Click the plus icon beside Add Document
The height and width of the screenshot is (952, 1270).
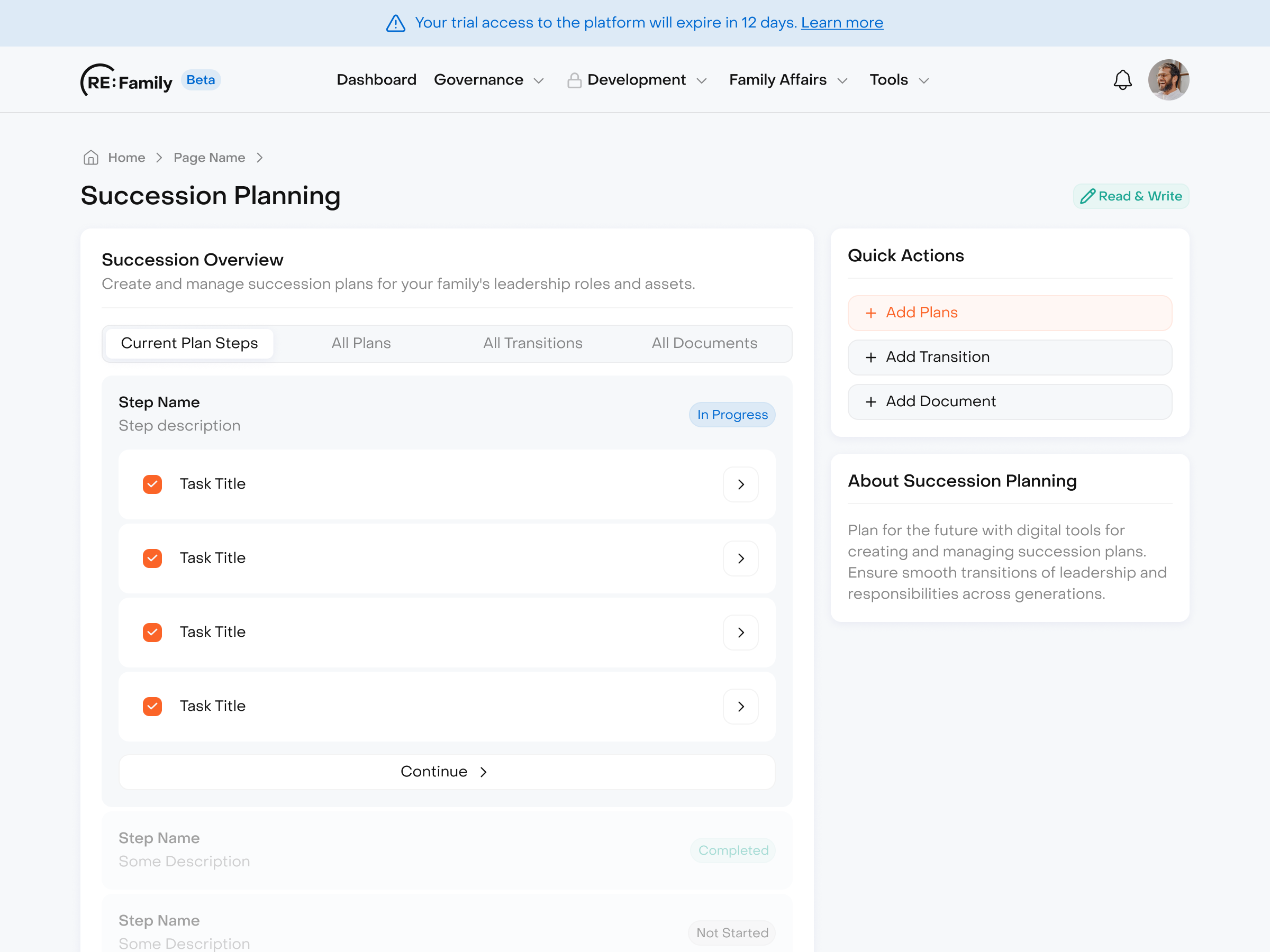[870, 401]
